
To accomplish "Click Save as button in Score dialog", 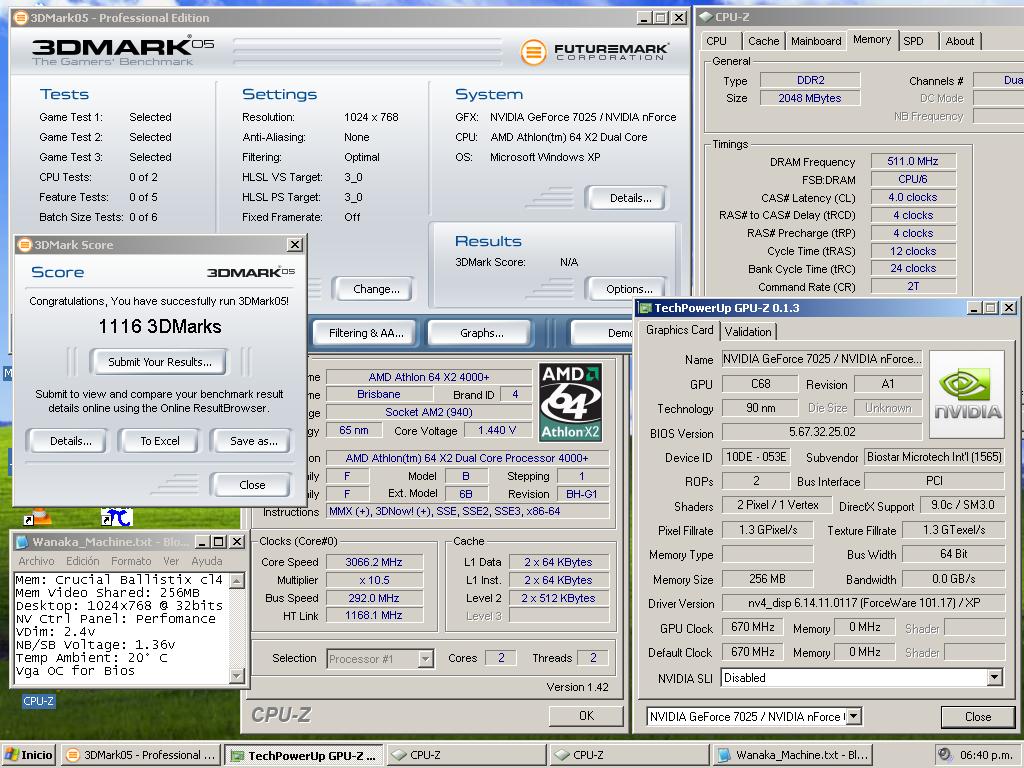I will tap(253, 441).
